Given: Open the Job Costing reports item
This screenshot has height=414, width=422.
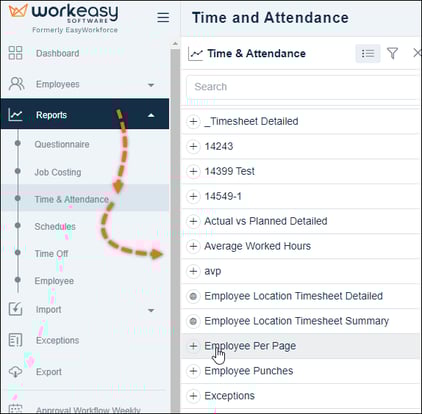Looking at the screenshot, I should 58,172.
